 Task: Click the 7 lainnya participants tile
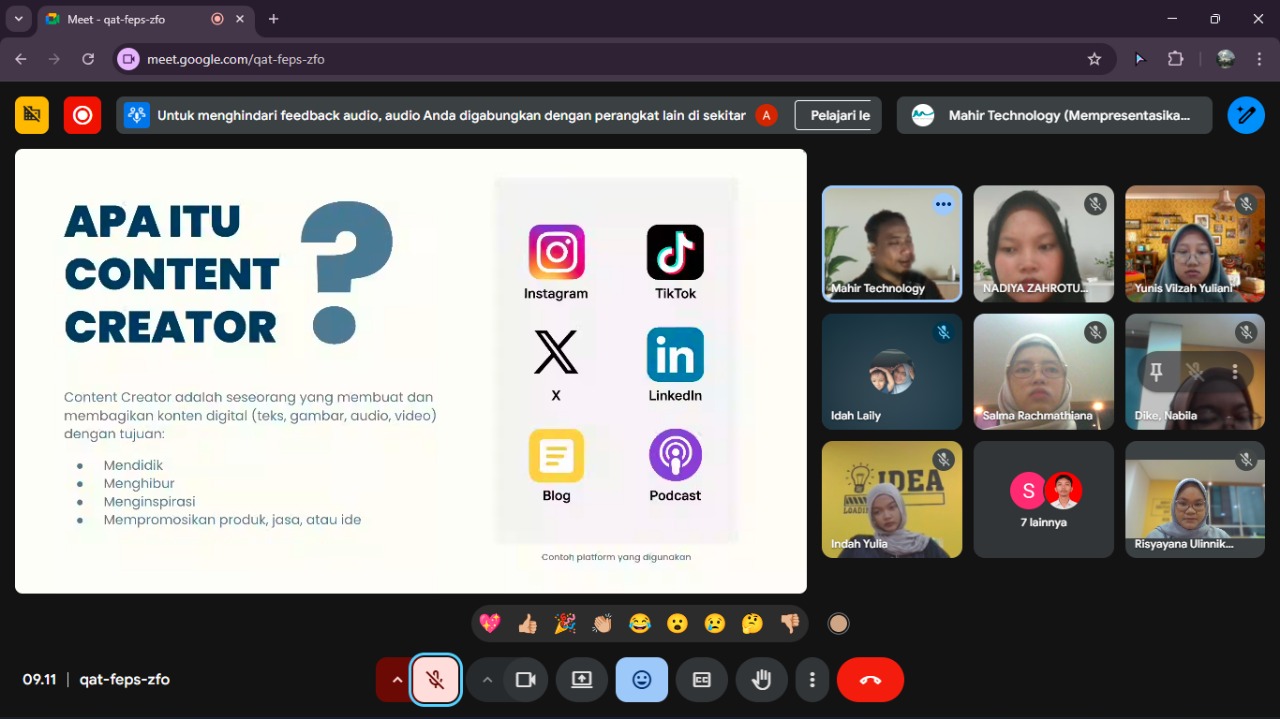pos(1043,499)
